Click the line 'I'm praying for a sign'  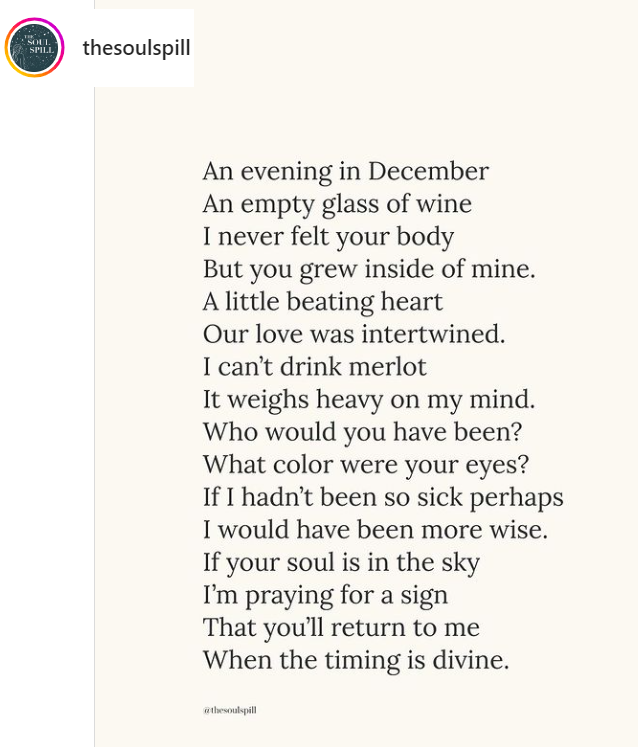[325, 596]
